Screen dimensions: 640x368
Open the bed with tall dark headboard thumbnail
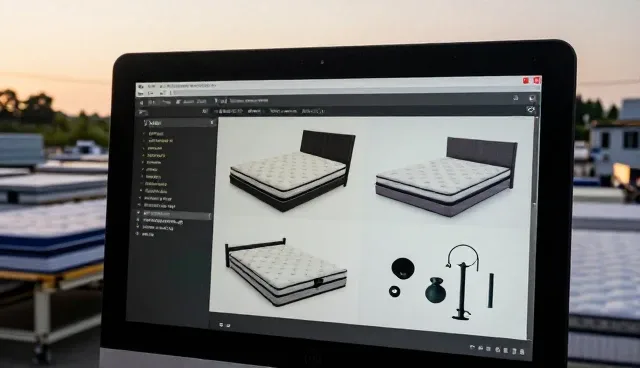[x=291, y=171]
